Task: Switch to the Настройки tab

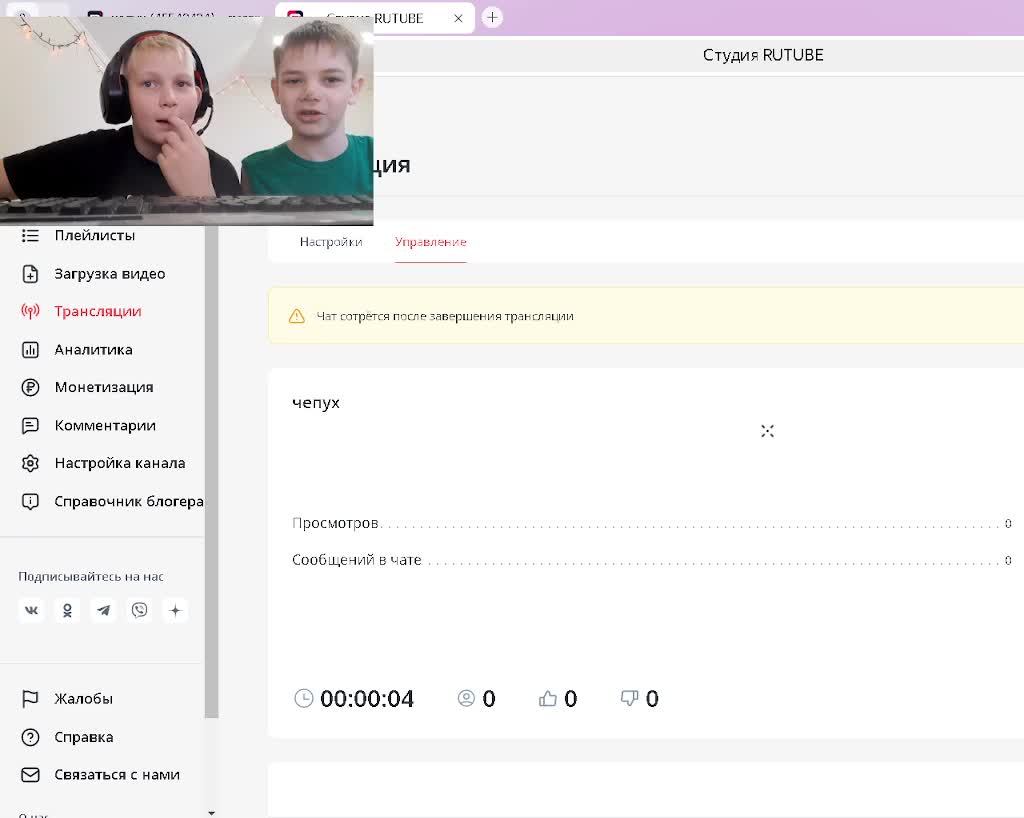Action: click(331, 242)
